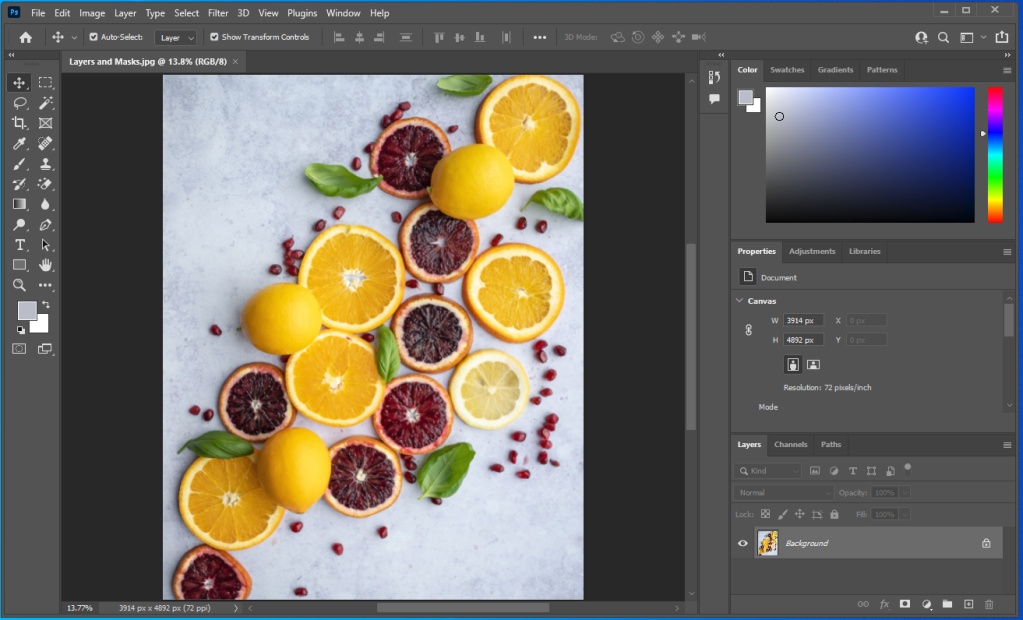Collapse the Canvas section in Properties
This screenshot has width=1023, height=620.
[740, 300]
